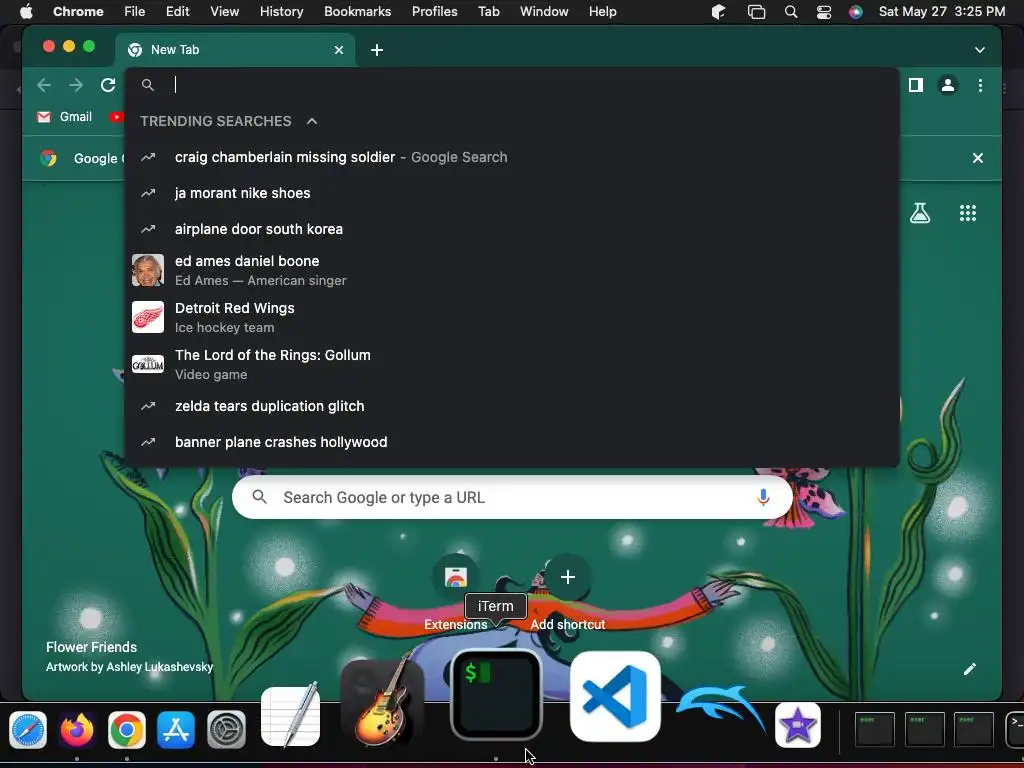1024x768 pixels.
Task: Click the Add shortcut tile
Action: [568, 594]
